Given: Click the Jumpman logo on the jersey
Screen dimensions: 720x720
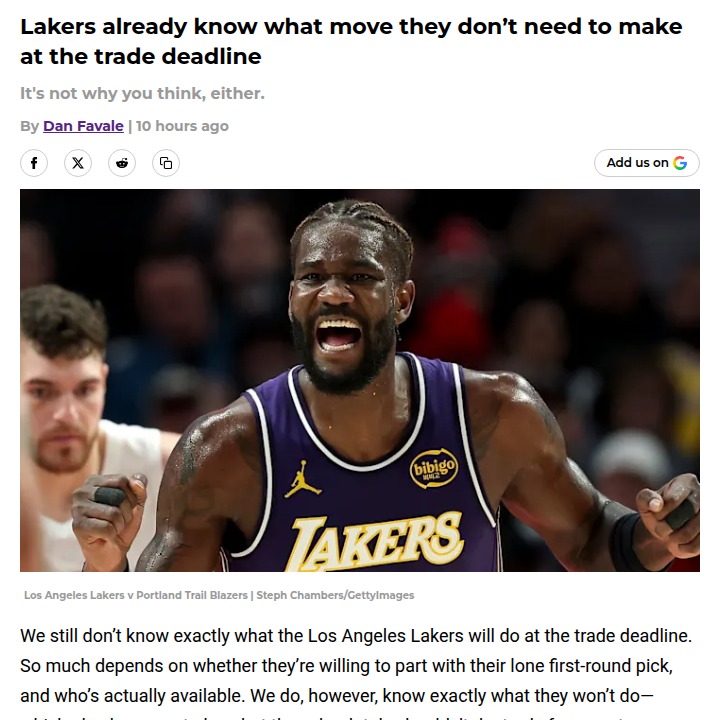Looking at the screenshot, I should [303, 479].
